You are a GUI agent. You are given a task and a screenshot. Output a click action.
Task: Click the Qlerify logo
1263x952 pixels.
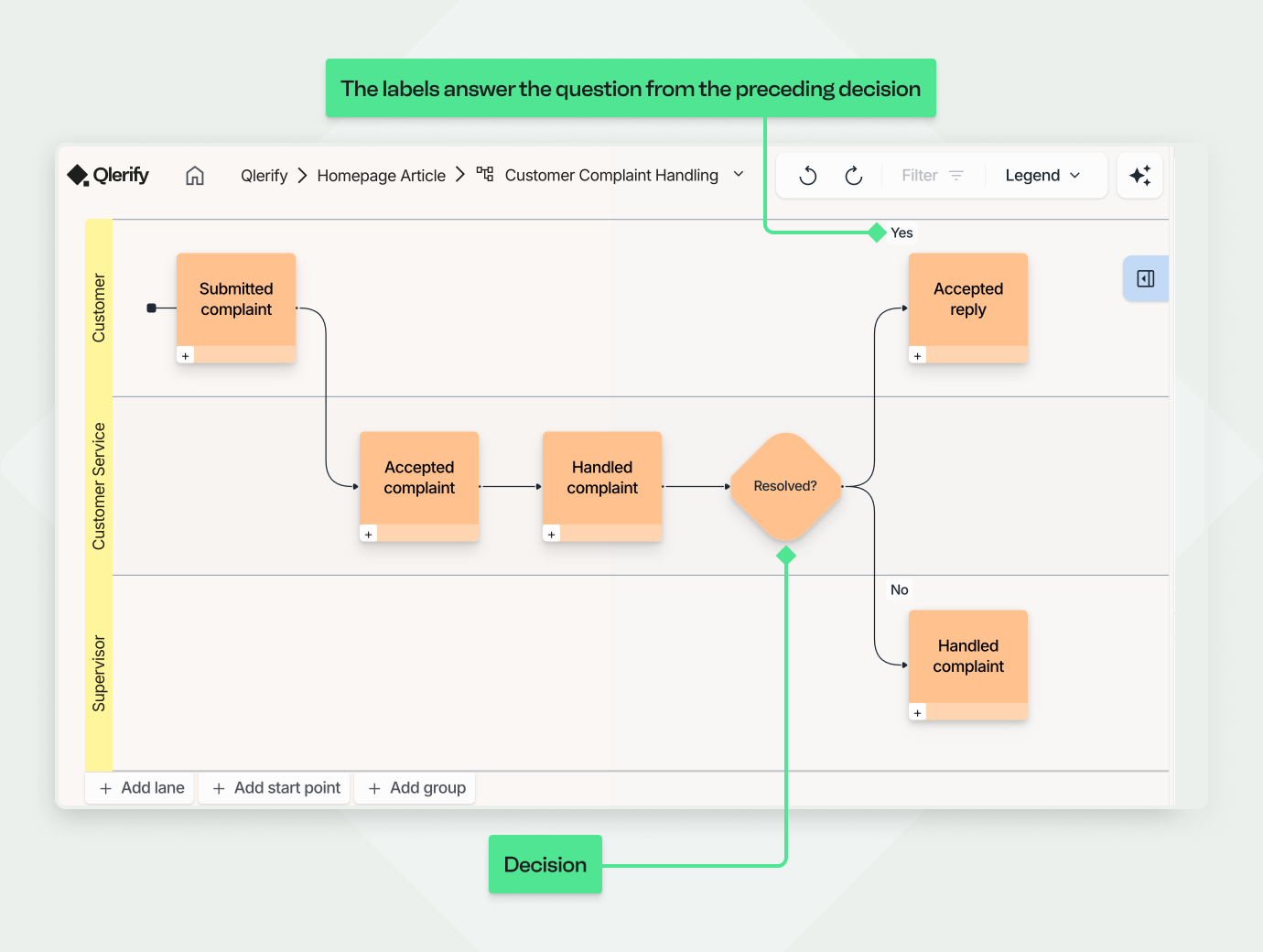pyautogui.click(x=108, y=175)
